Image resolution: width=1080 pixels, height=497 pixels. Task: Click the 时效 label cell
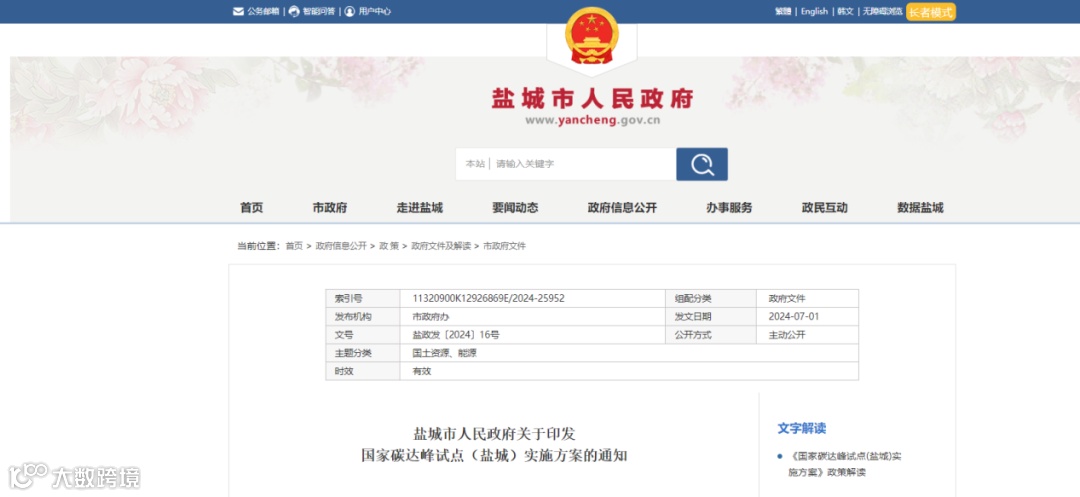pos(363,371)
